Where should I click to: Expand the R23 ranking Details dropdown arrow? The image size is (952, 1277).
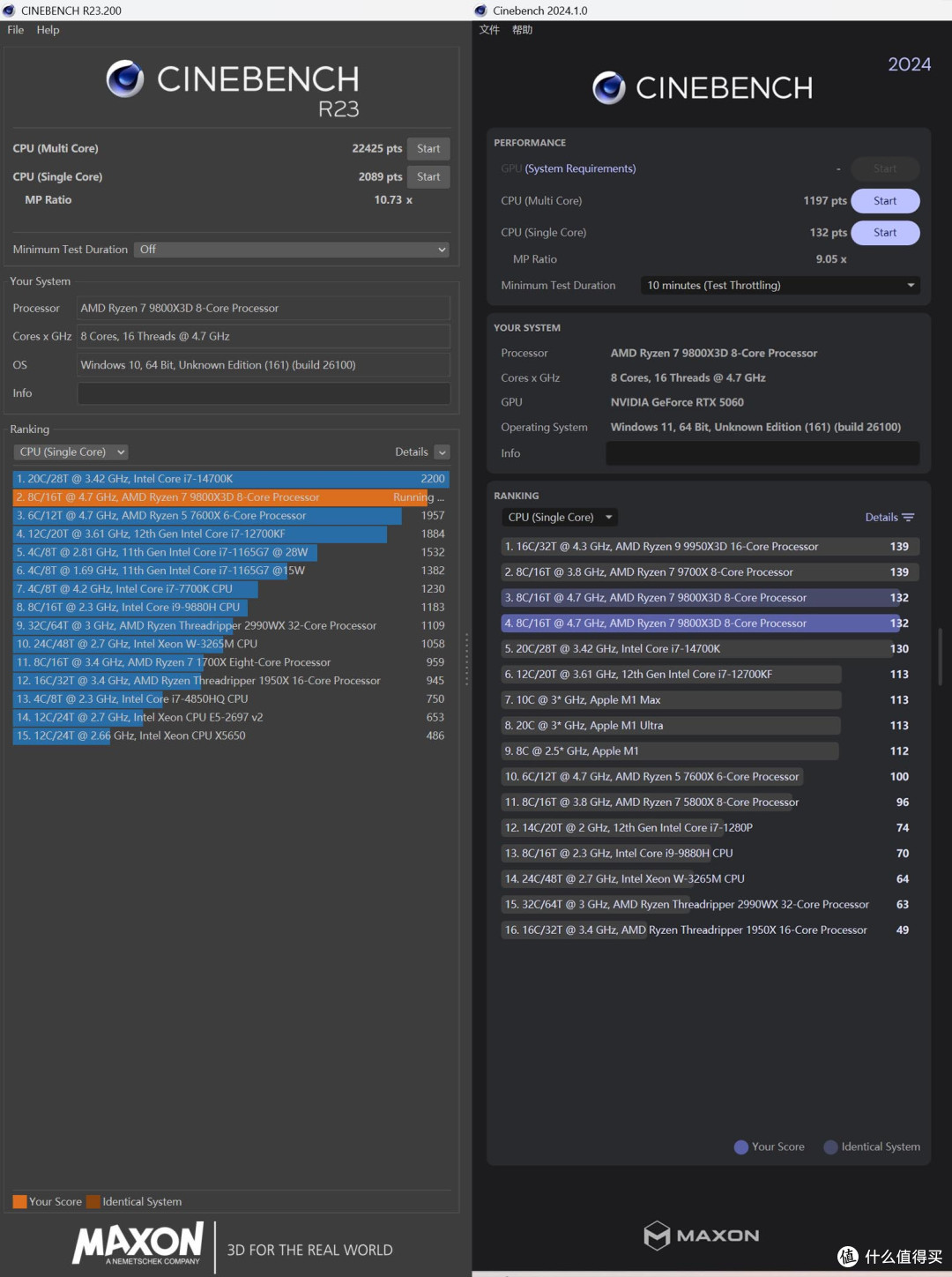(x=443, y=452)
